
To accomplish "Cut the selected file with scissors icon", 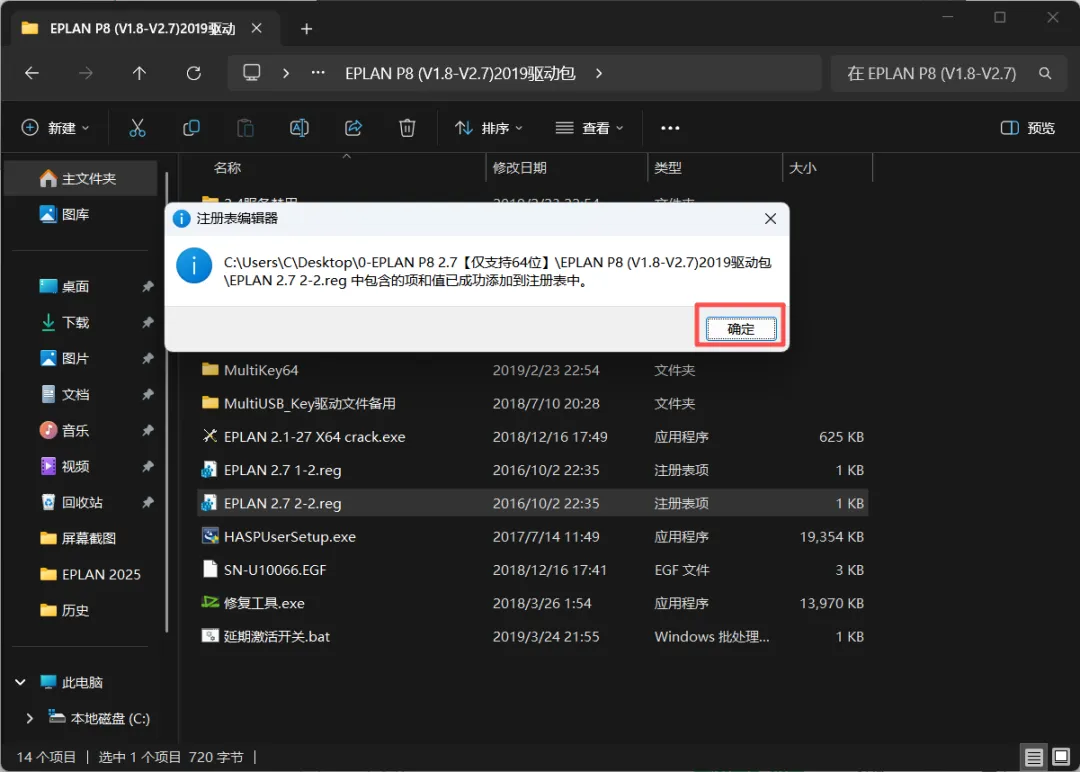I will coord(137,128).
